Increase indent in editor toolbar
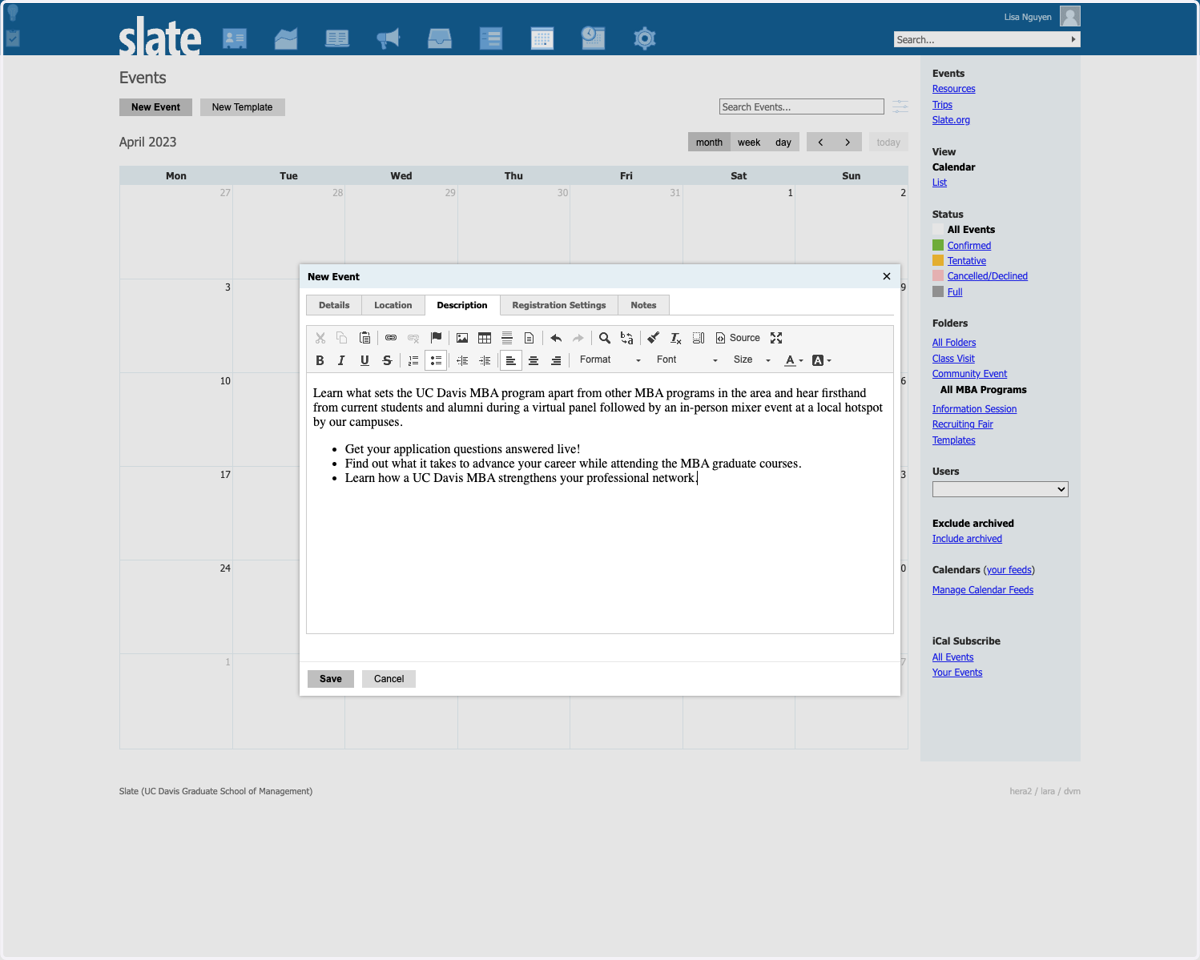This screenshot has height=960, width=1200. click(x=485, y=360)
